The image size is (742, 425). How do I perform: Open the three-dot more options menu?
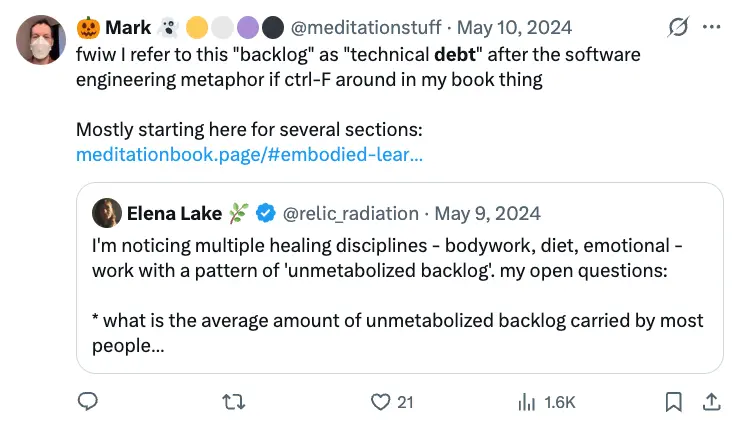(712, 27)
